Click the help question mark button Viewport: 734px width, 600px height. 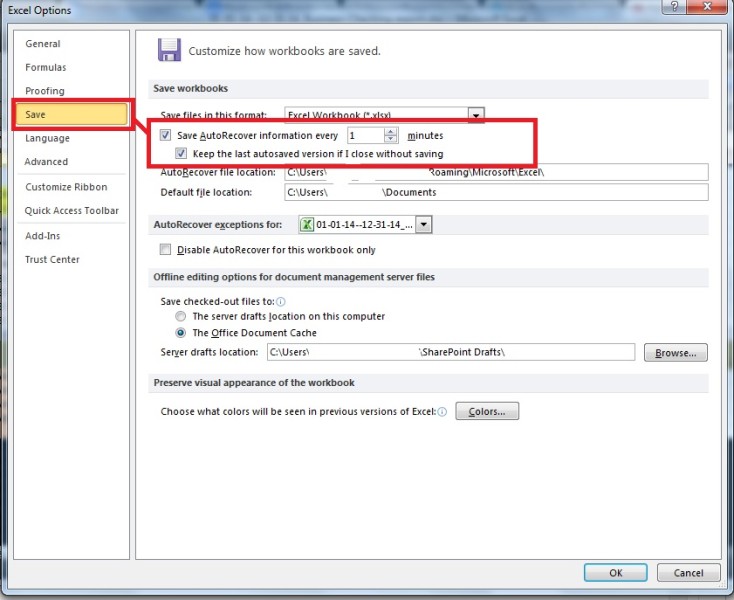[x=675, y=7]
